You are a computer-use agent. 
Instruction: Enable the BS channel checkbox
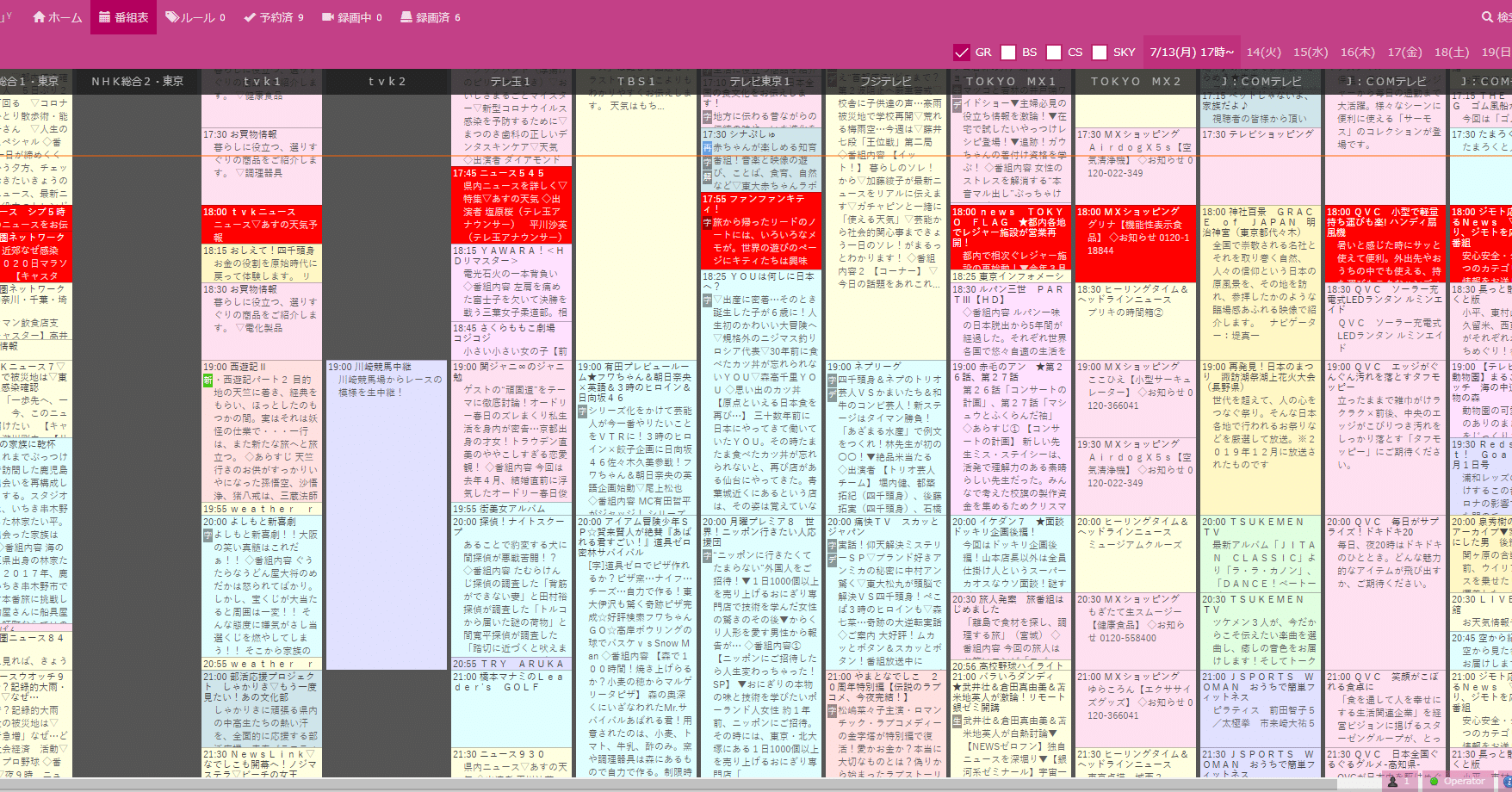(x=1008, y=52)
